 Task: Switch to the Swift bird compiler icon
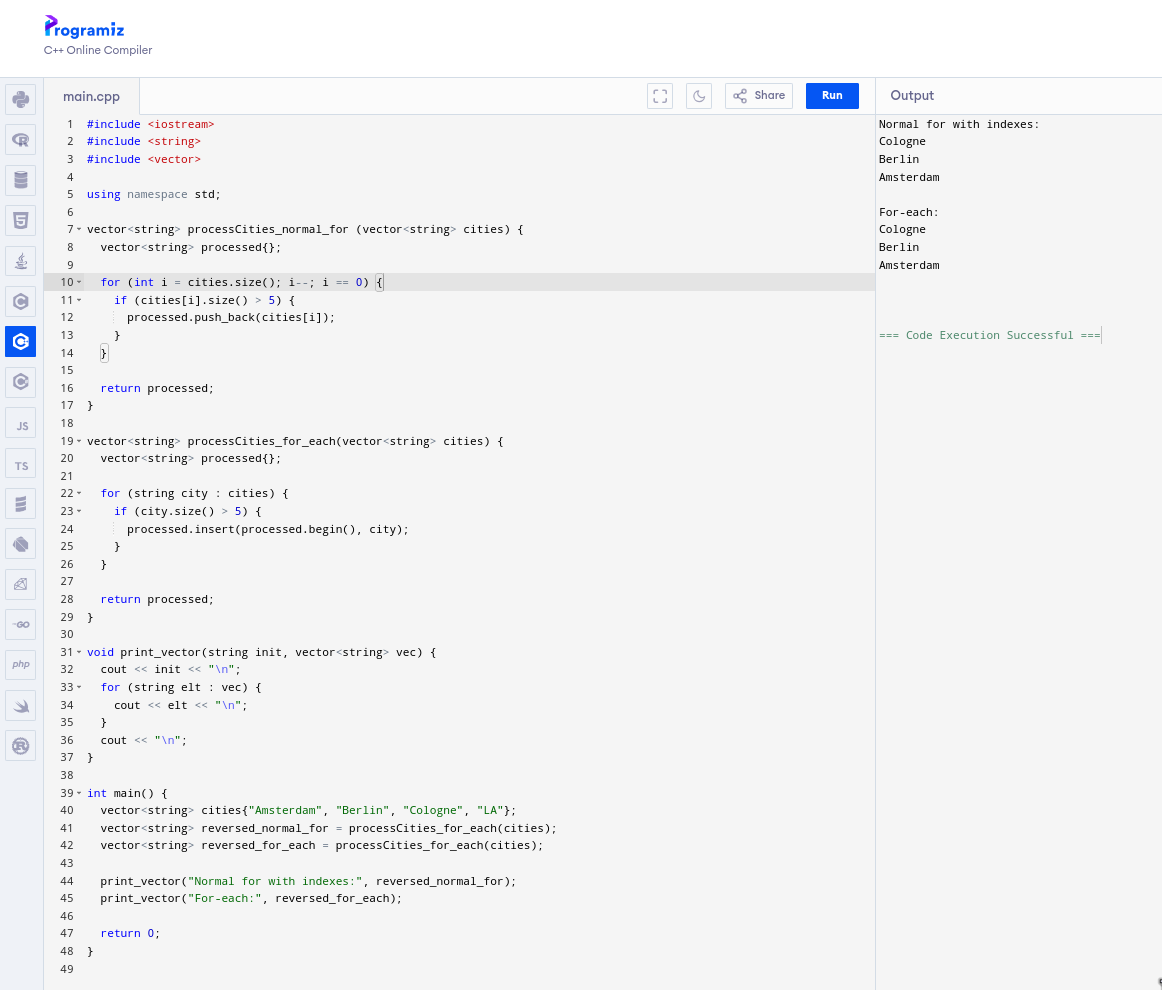click(21, 705)
